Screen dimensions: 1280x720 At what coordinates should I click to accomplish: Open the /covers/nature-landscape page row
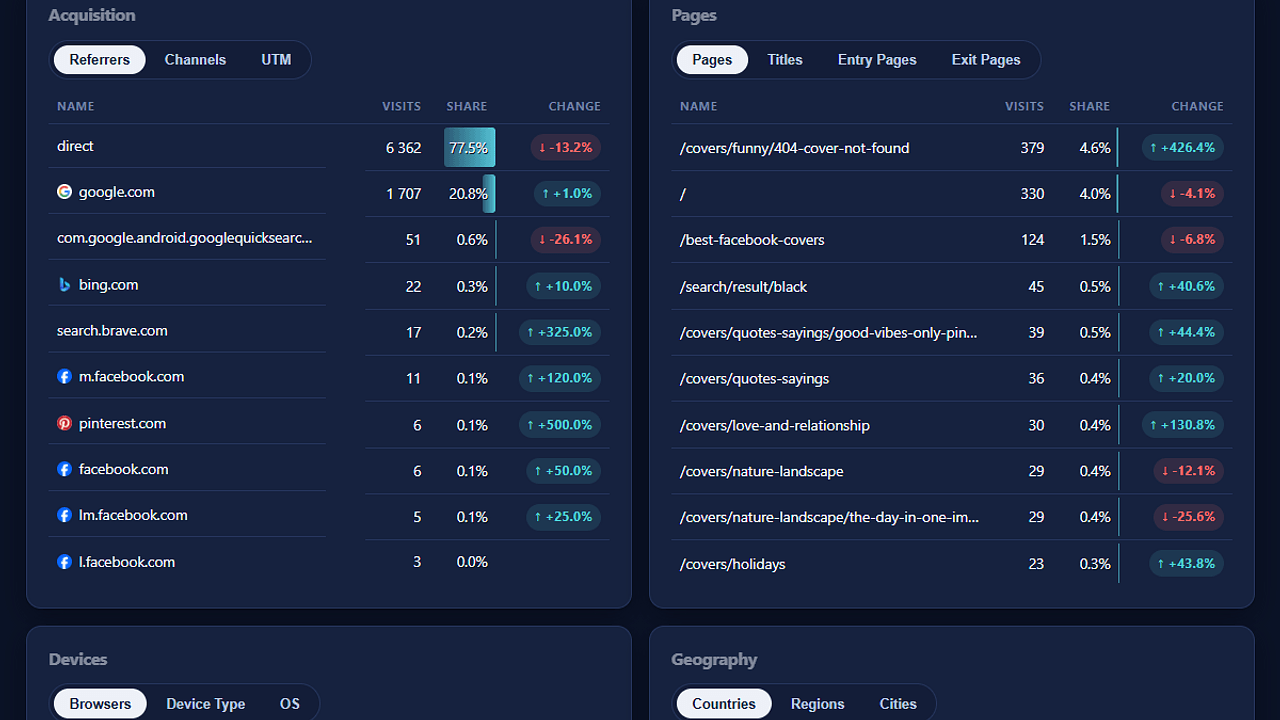coord(952,471)
